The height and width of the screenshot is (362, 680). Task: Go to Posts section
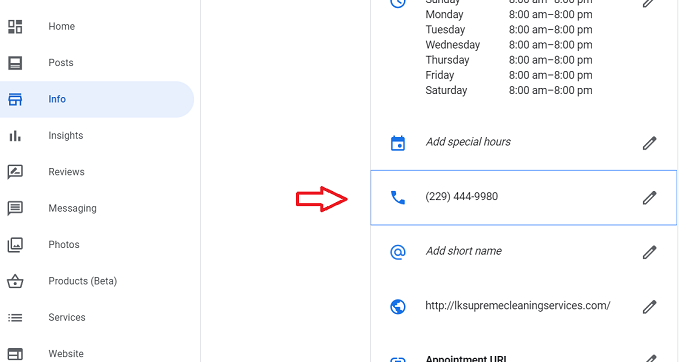(x=61, y=63)
